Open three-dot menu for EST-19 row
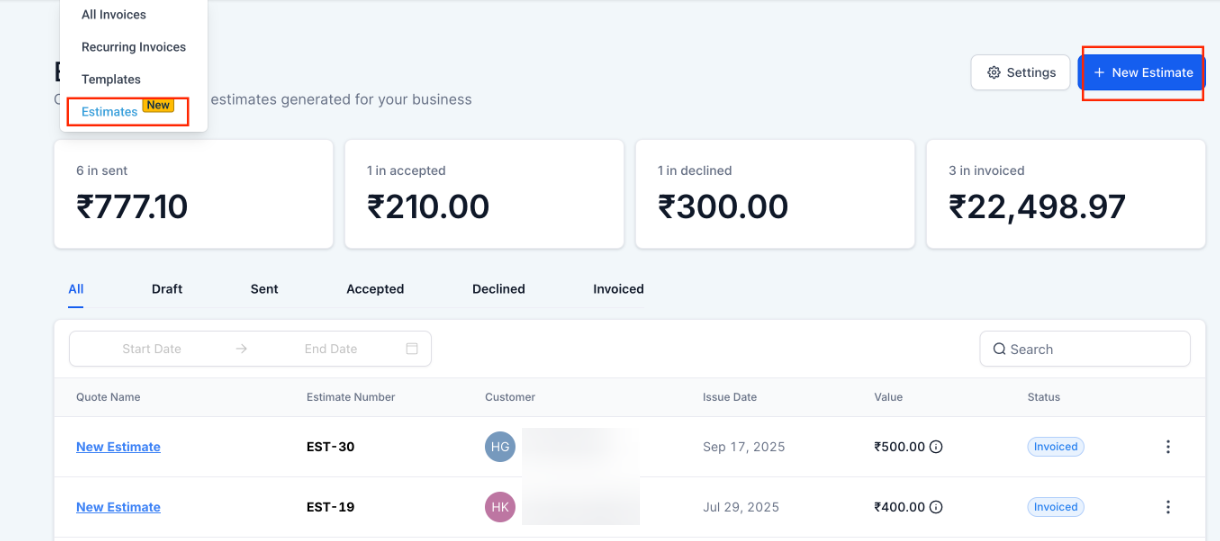This screenshot has width=1220, height=541. pyautogui.click(x=1168, y=507)
